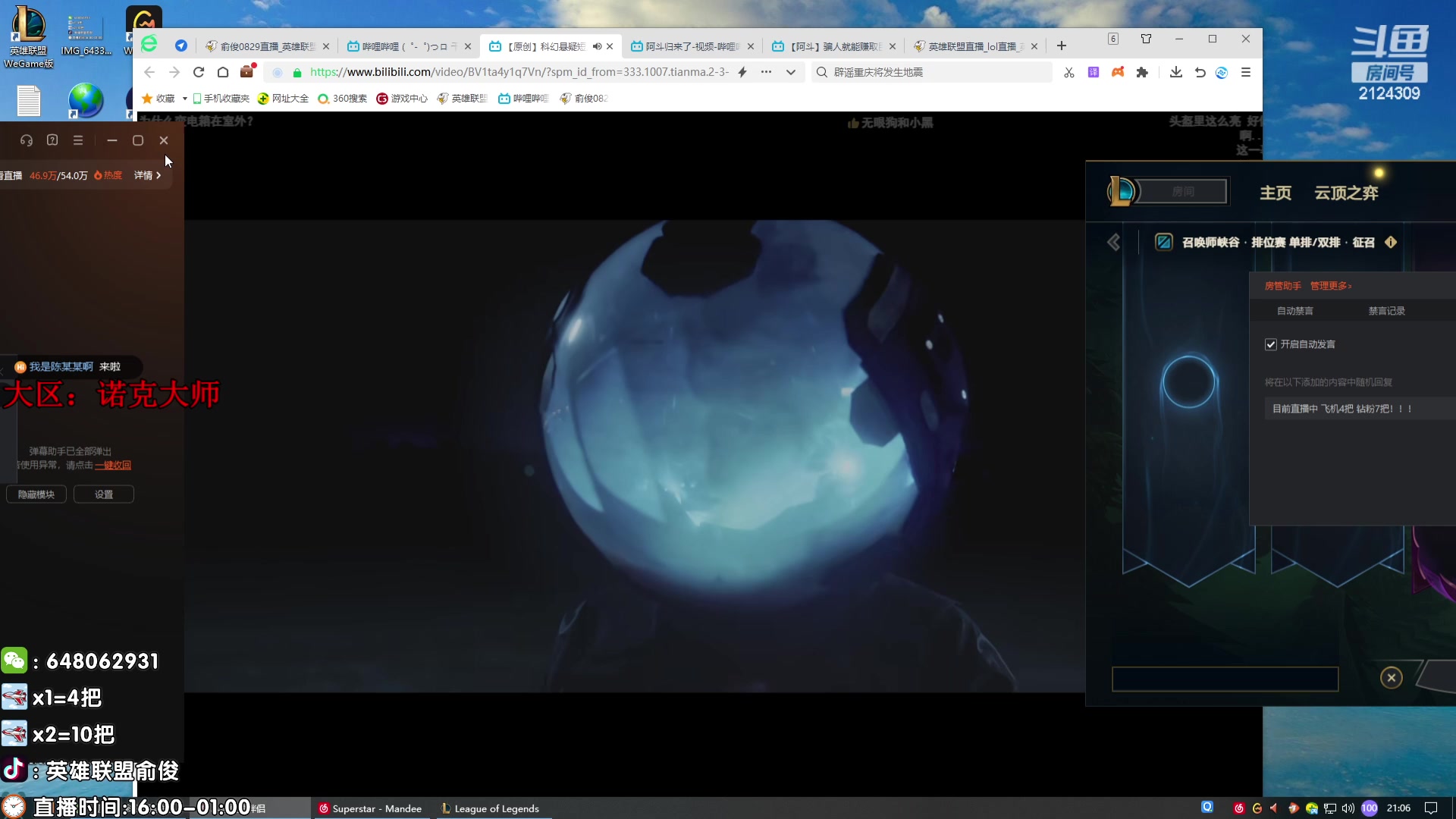Switch to the 俞俊0829直播 tab
The image size is (1456, 819).
[x=266, y=46]
